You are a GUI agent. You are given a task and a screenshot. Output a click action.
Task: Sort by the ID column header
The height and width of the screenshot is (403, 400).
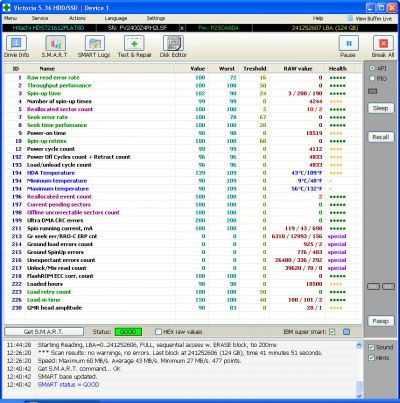pyautogui.click(x=16, y=69)
